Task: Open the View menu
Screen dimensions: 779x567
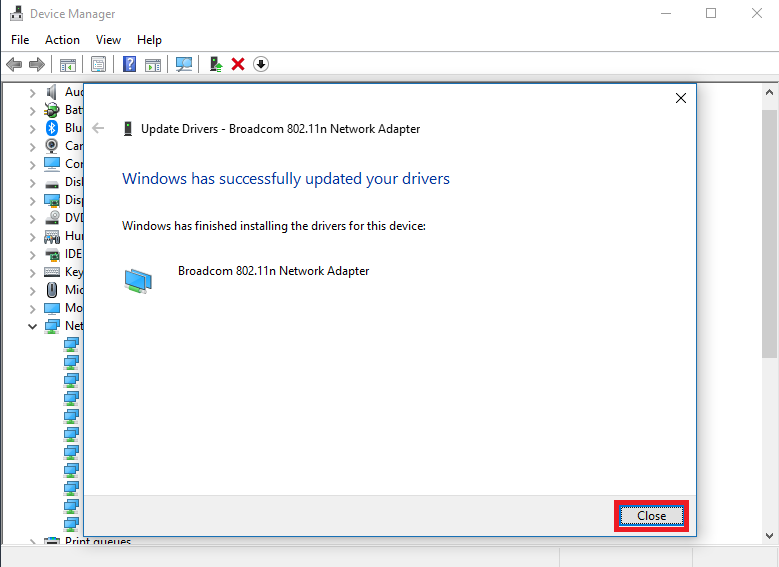Action: click(108, 40)
